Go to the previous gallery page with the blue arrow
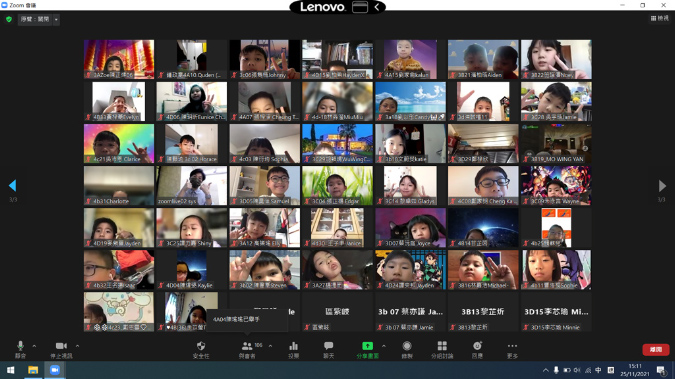Image resolution: width=675 pixels, height=379 pixels. coord(12,186)
